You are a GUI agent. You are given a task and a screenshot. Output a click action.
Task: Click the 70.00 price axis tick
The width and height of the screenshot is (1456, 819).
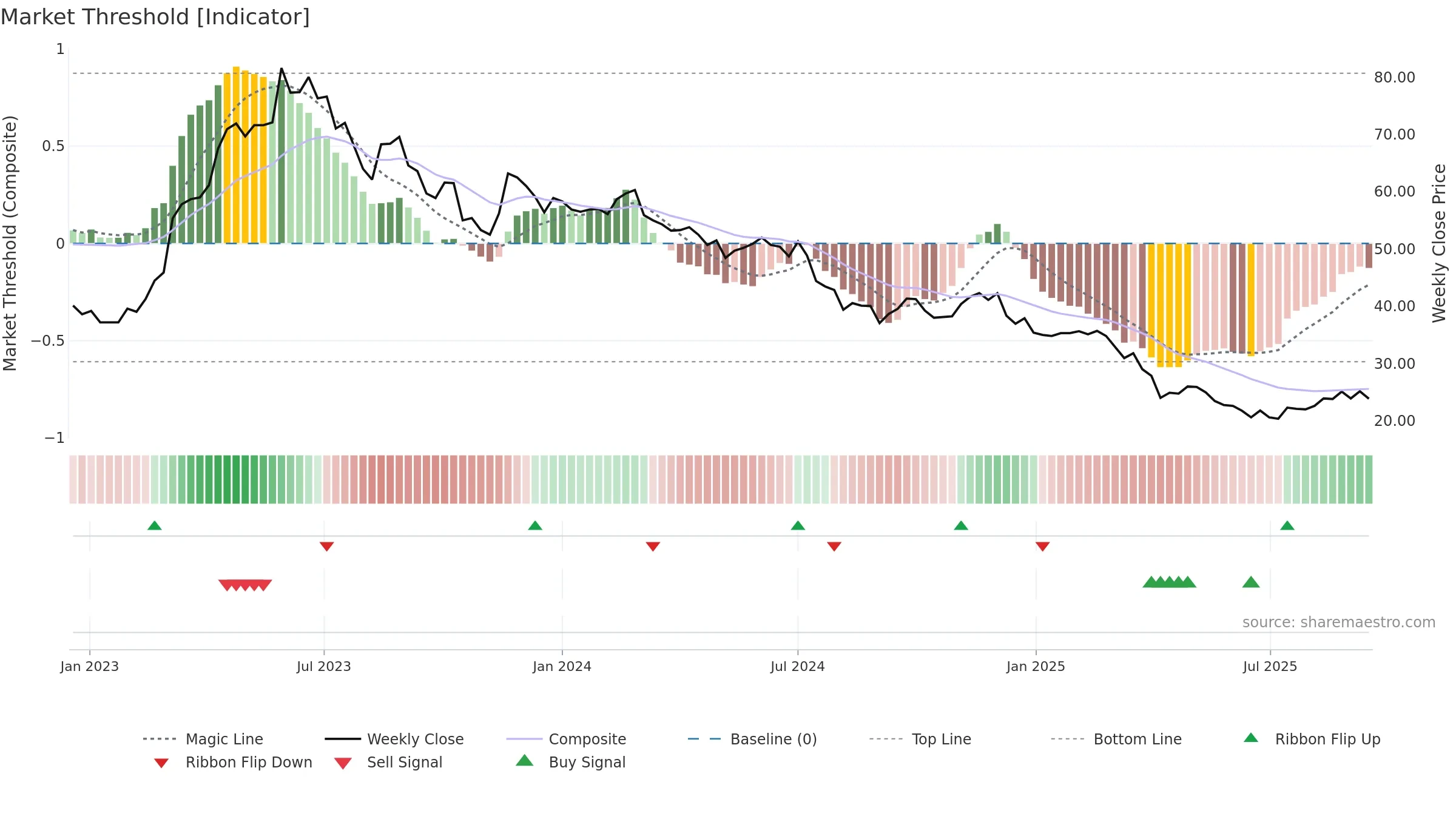(x=1395, y=135)
